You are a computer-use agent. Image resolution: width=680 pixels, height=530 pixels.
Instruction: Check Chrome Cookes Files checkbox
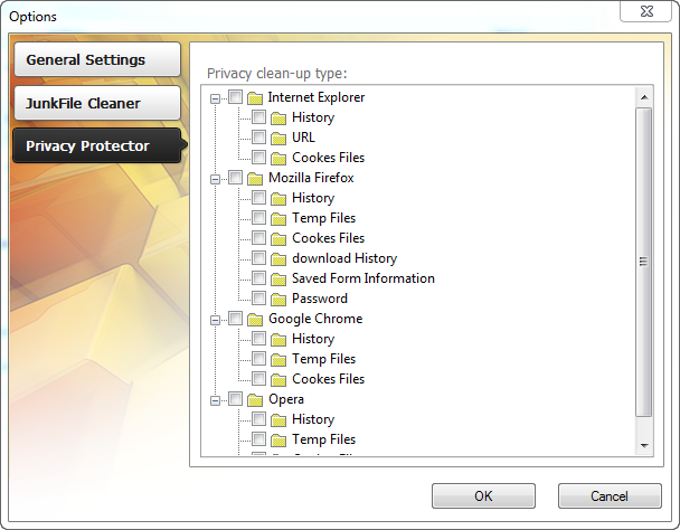pyautogui.click(x=259, y=378)
